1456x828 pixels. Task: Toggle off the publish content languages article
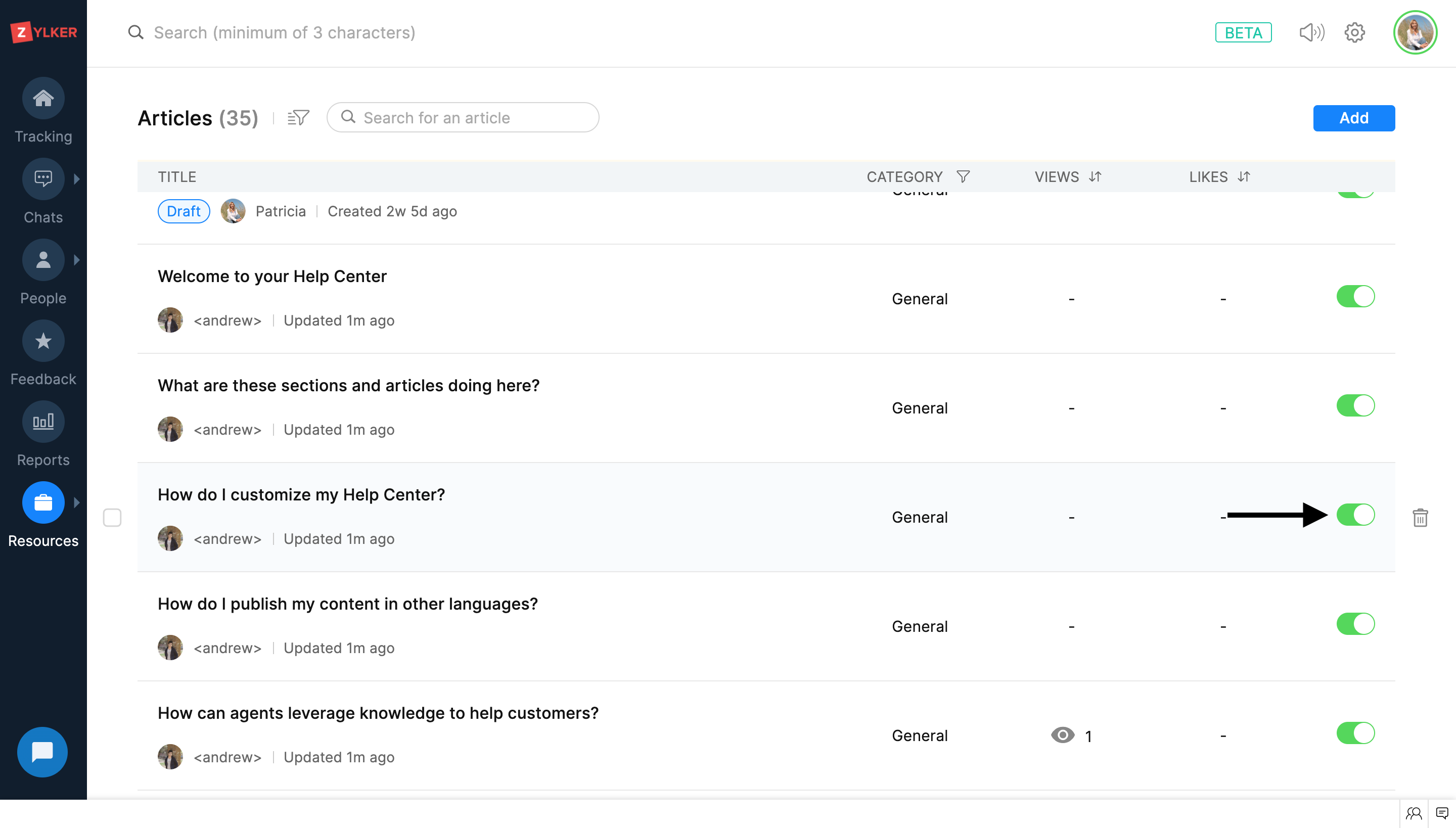point(1355,624)
